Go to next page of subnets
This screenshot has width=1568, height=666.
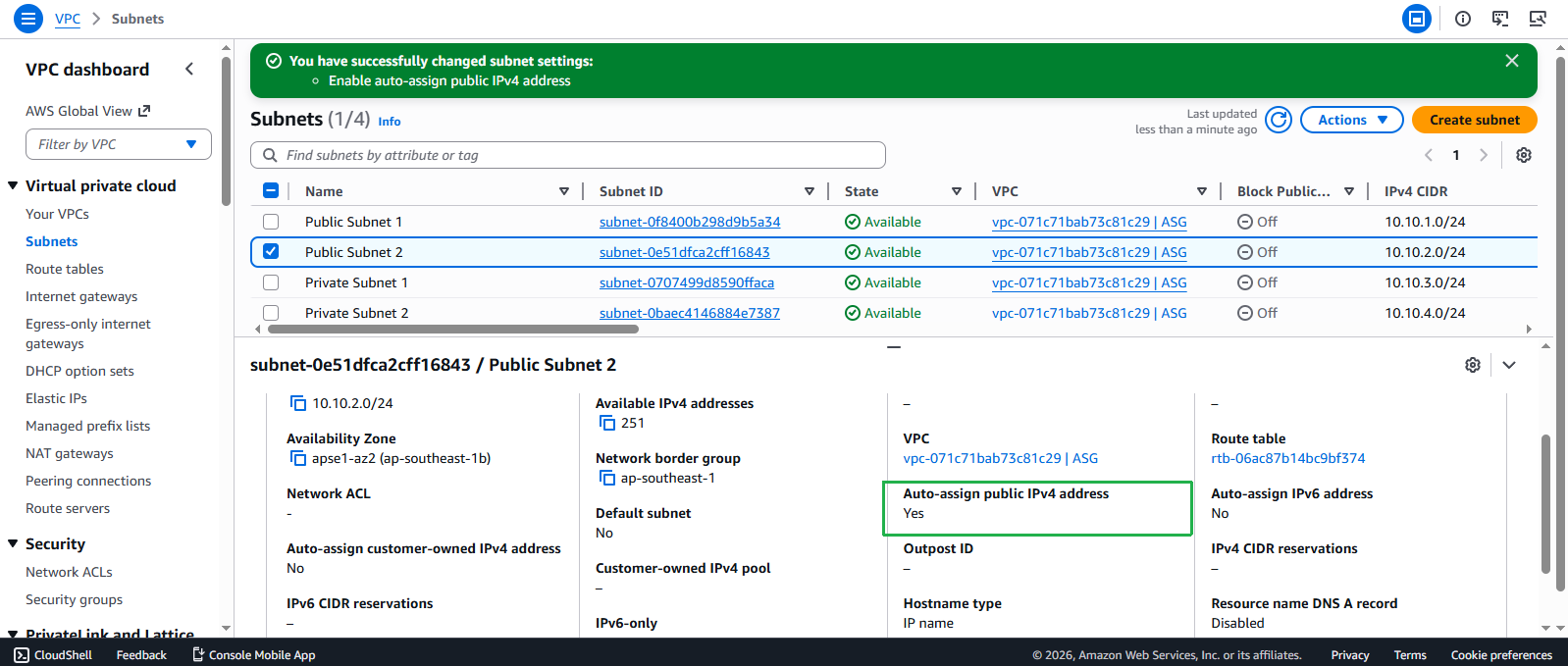pos(1484,155)
